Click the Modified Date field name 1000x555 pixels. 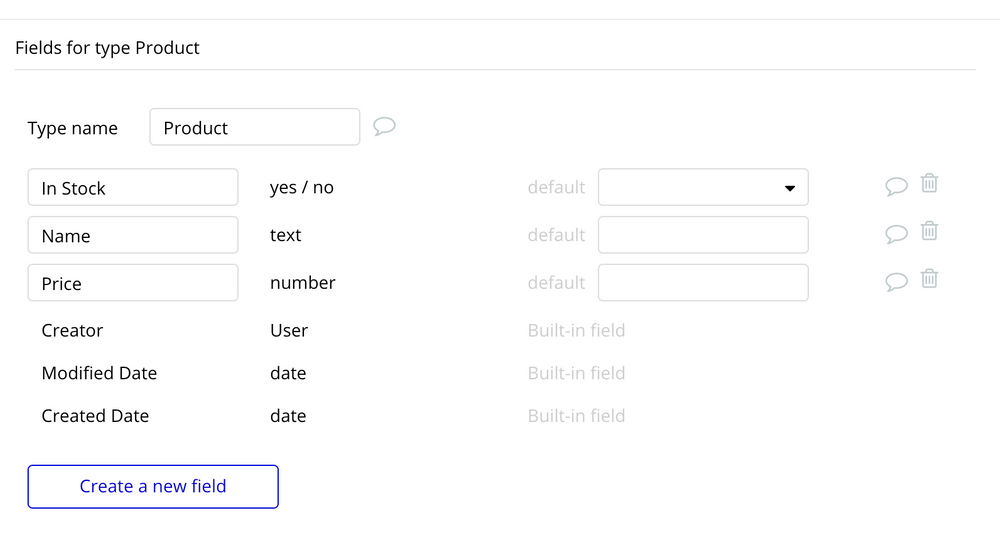[99, 373]
